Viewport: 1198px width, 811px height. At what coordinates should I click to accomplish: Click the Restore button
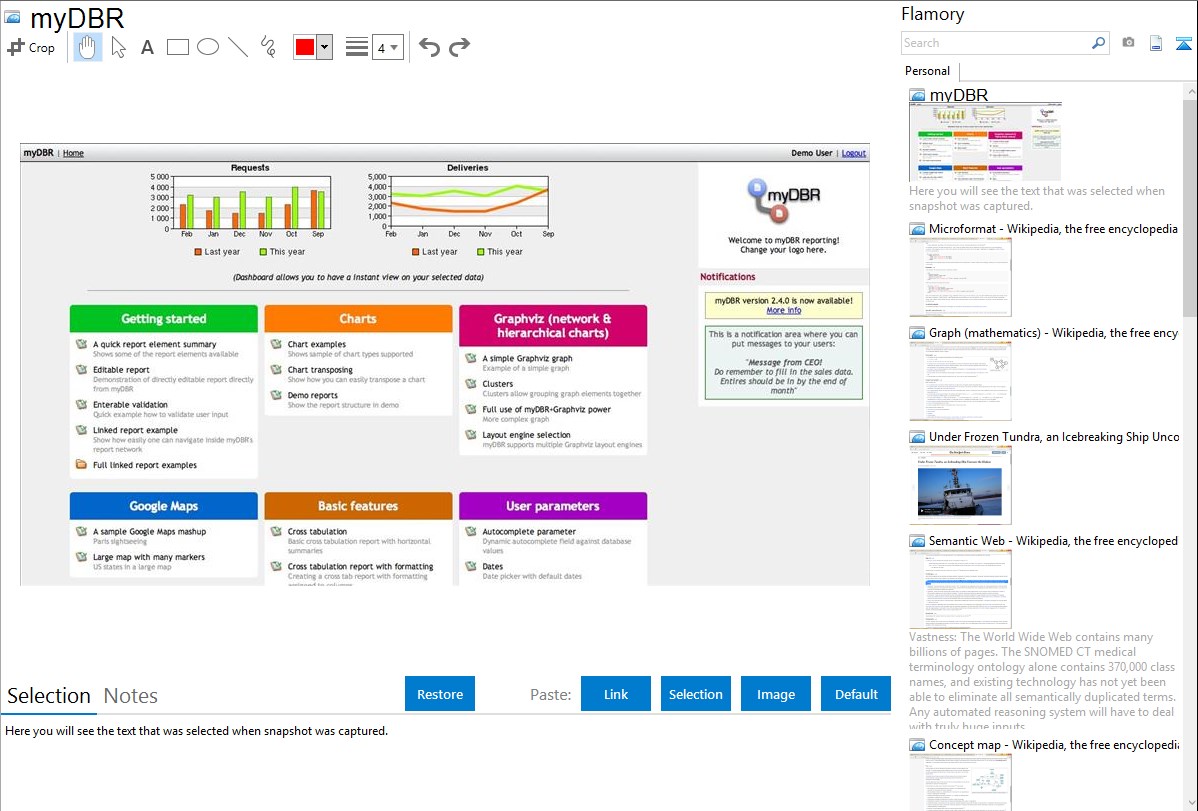pos(440,694)
